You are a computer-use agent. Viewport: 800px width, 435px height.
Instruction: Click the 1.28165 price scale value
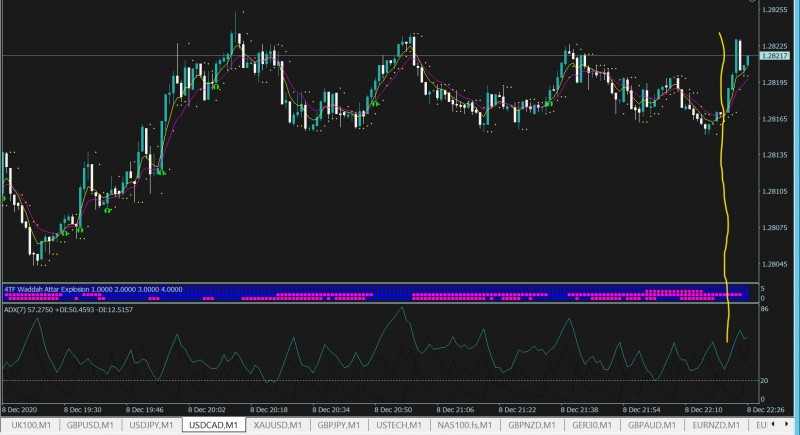(774, 118)
